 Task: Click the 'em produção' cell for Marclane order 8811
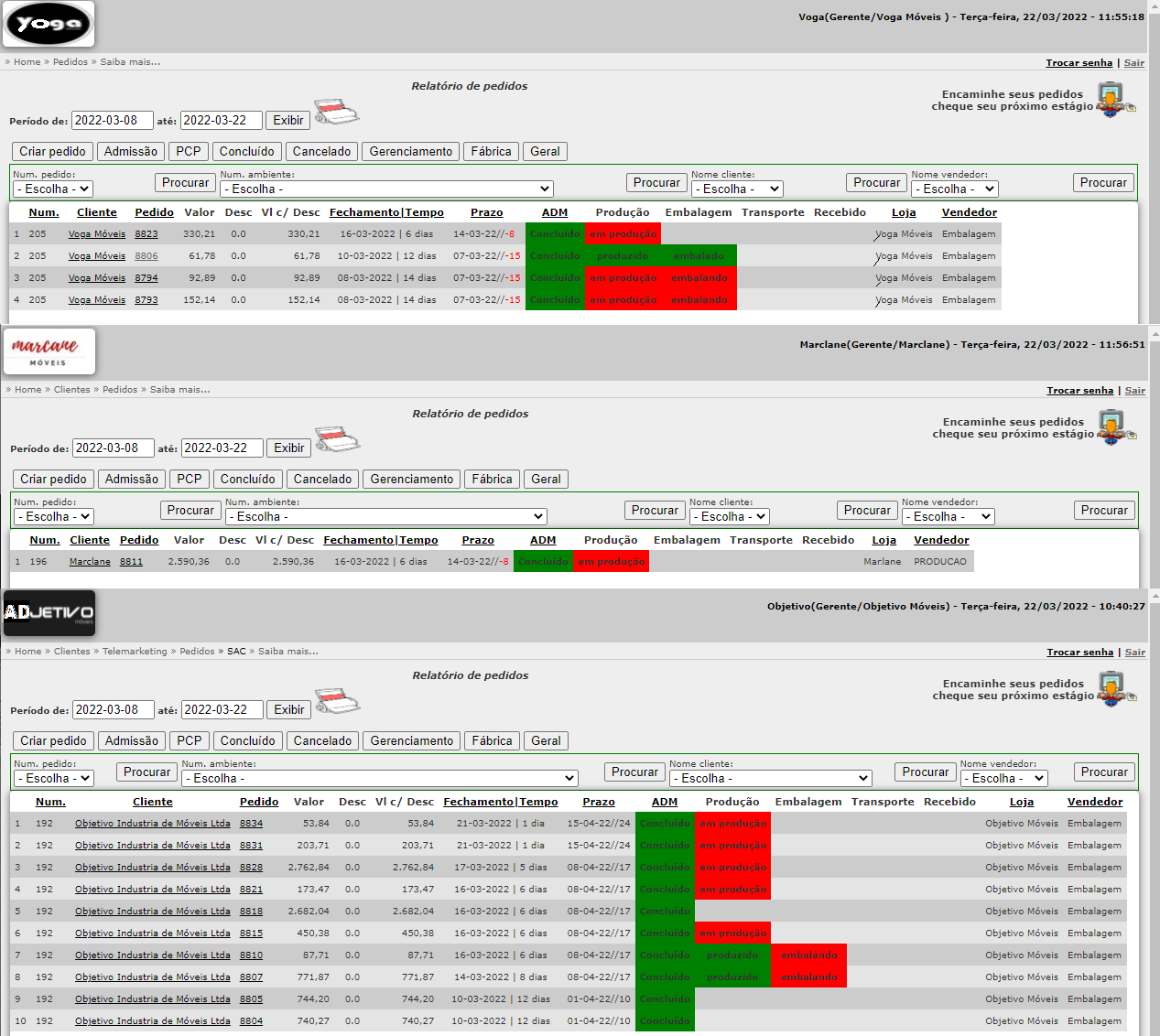point(612,562)
